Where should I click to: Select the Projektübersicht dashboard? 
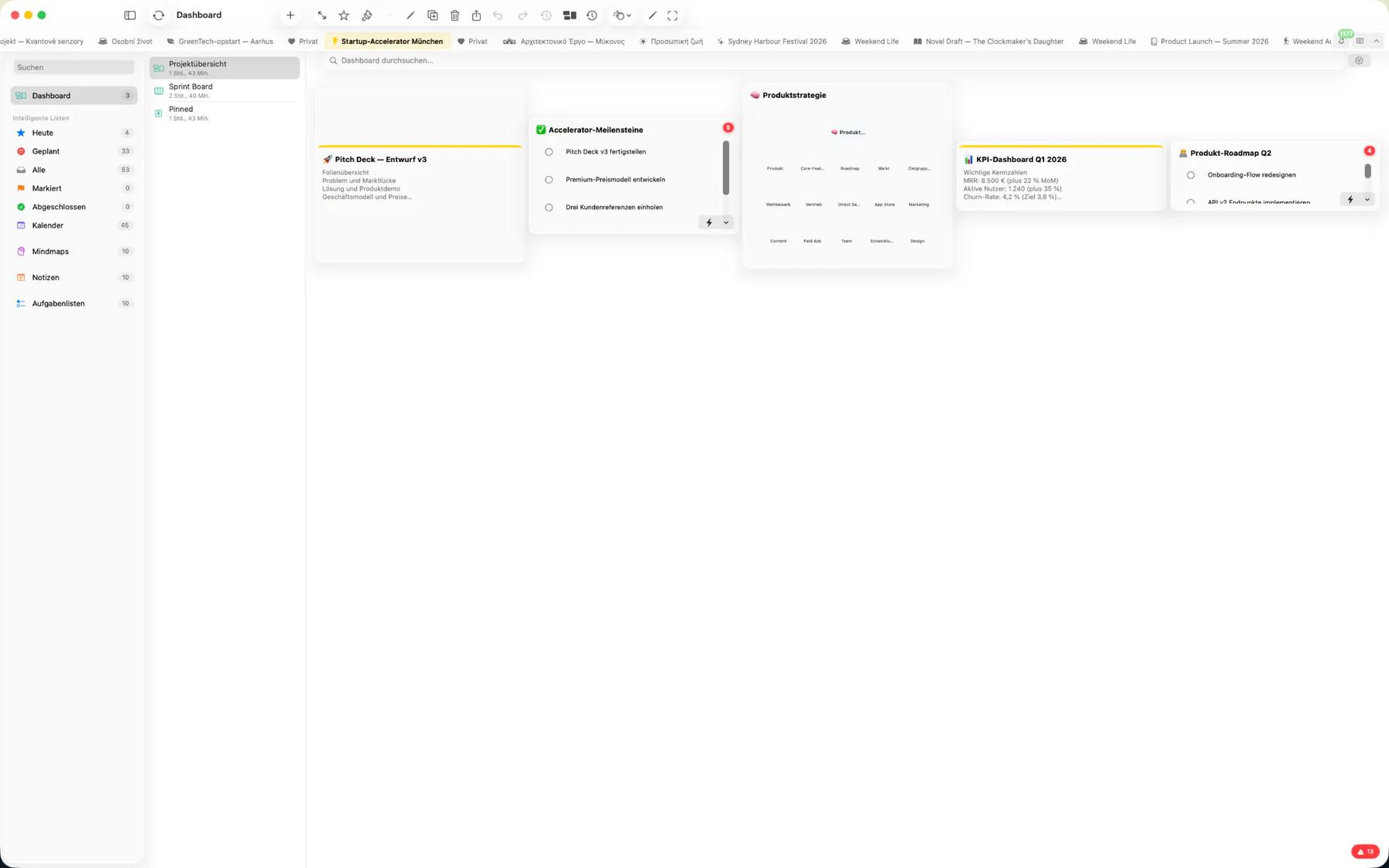pyautogui.click(x=225, y=68)
